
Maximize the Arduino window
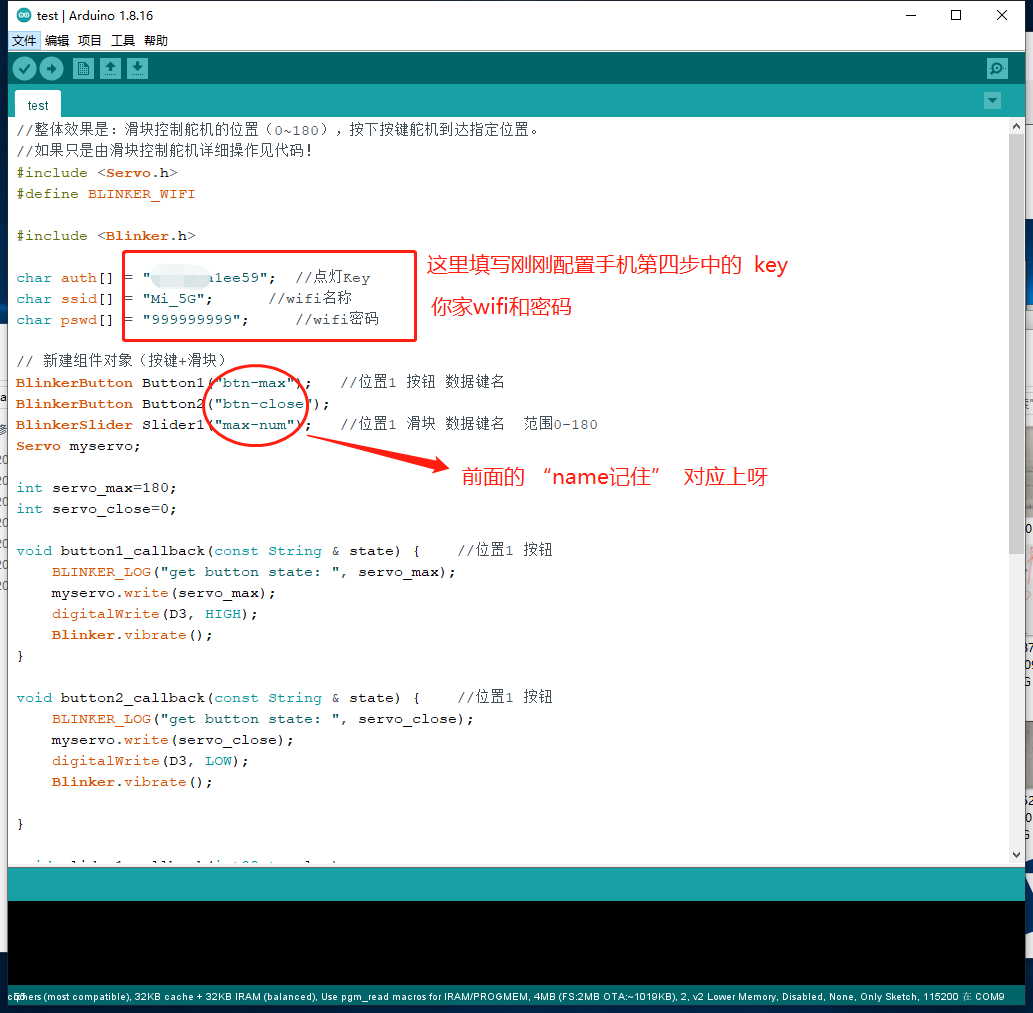pos(956,15)
